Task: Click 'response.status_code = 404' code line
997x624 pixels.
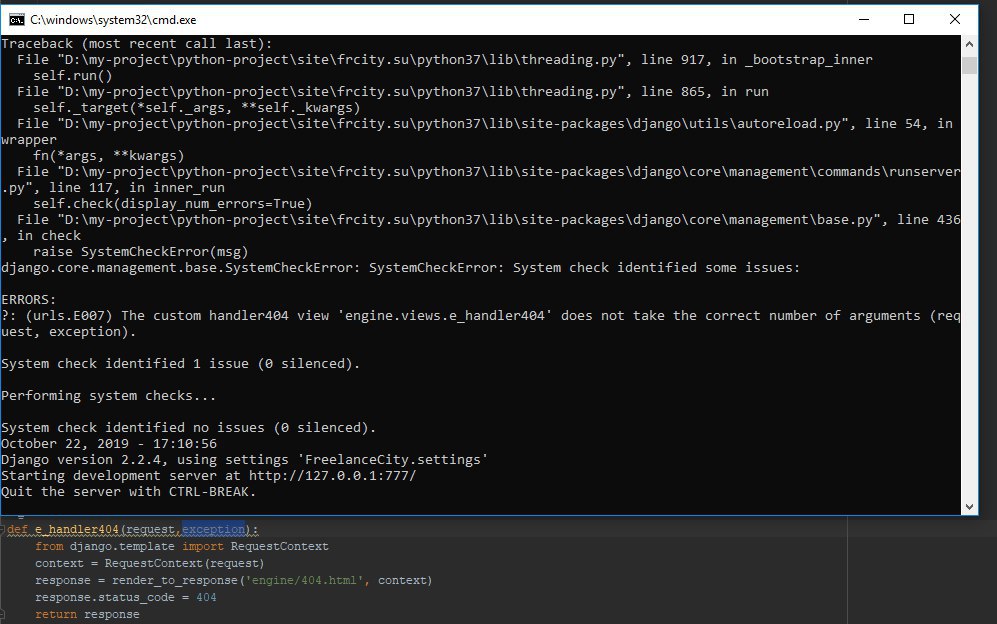Action: pyautogui.click(x=126, y=597)
